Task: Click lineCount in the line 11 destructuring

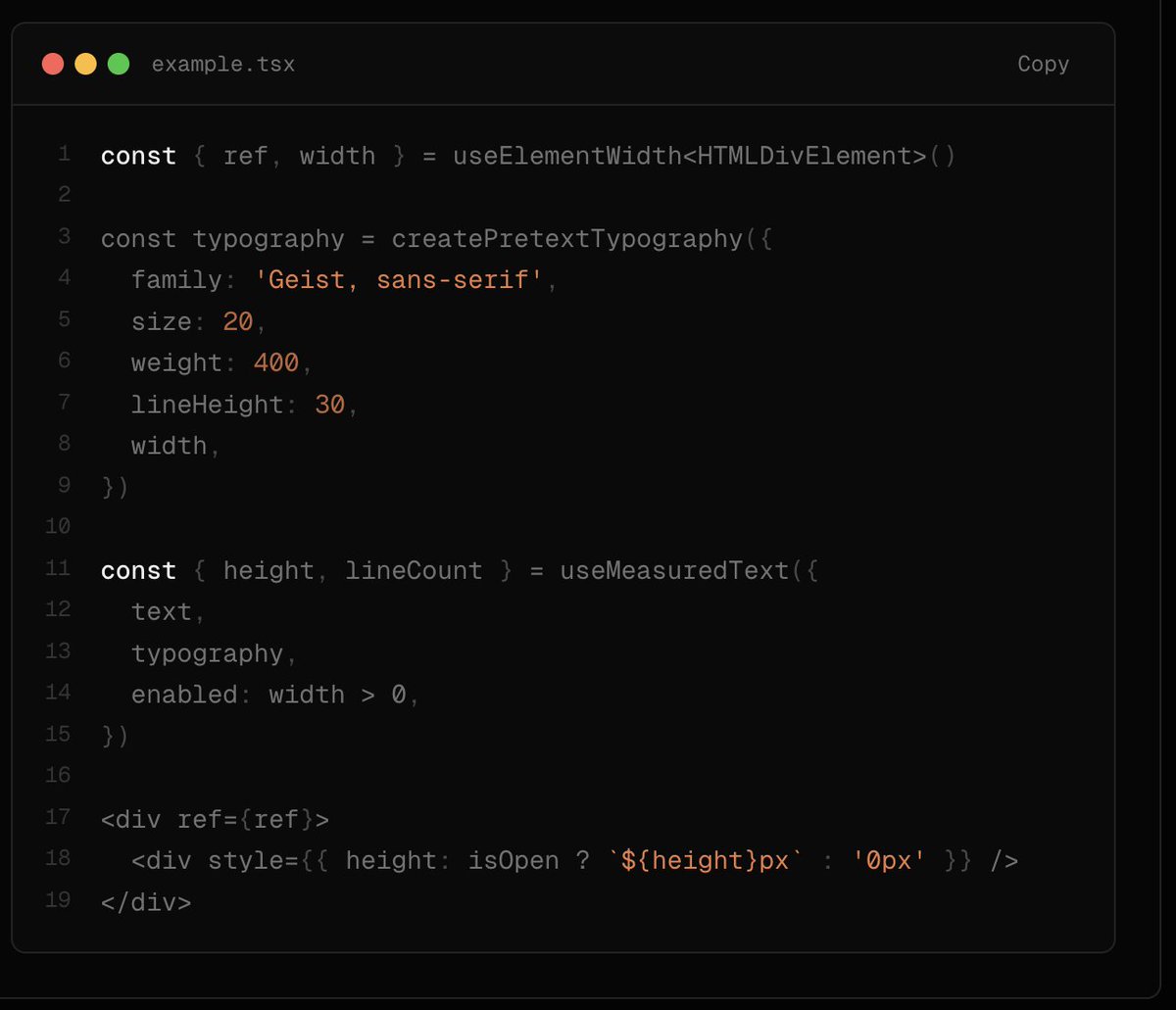Action: (x=414, y=570)
